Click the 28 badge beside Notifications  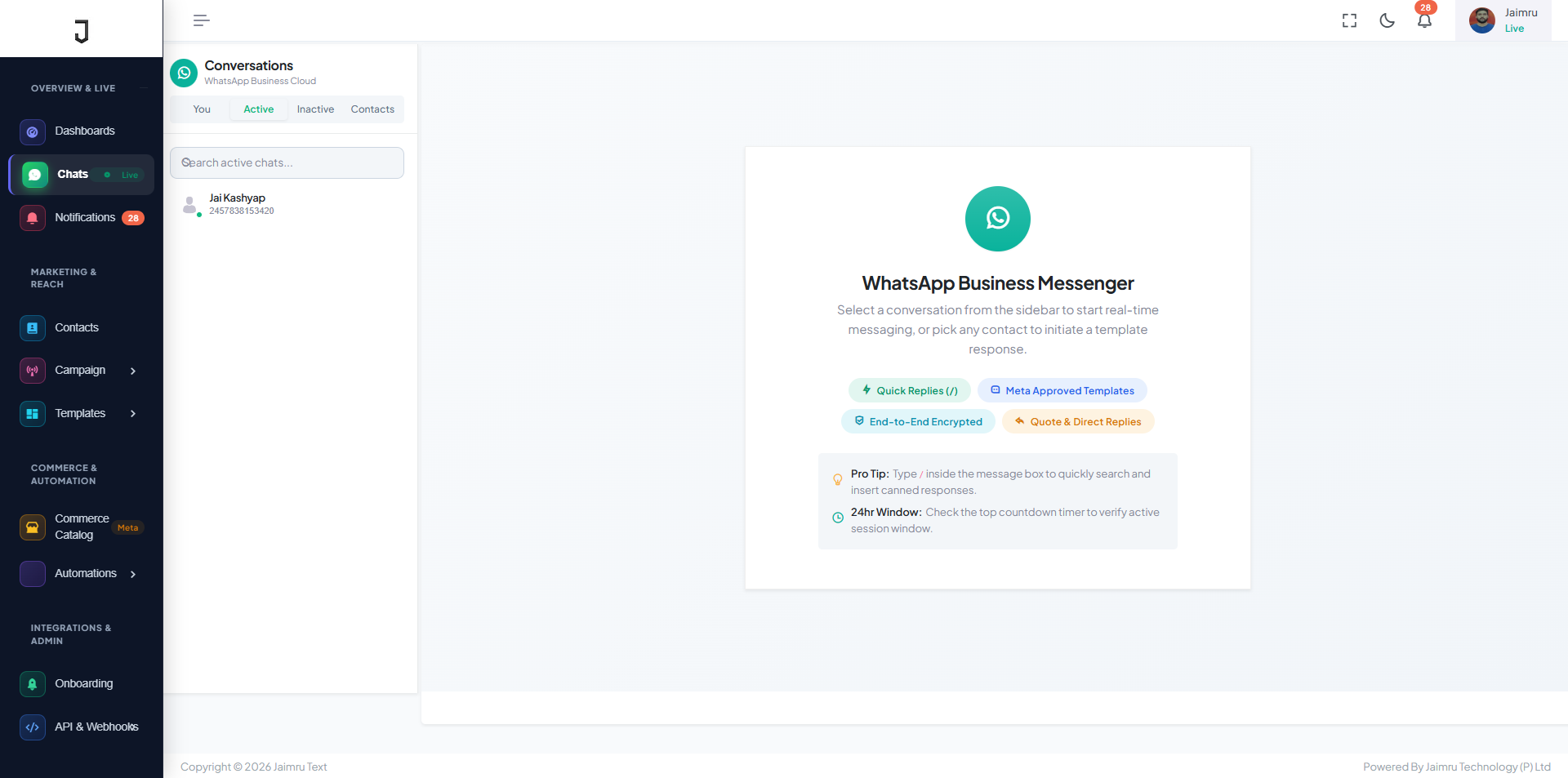click(133, 218)
